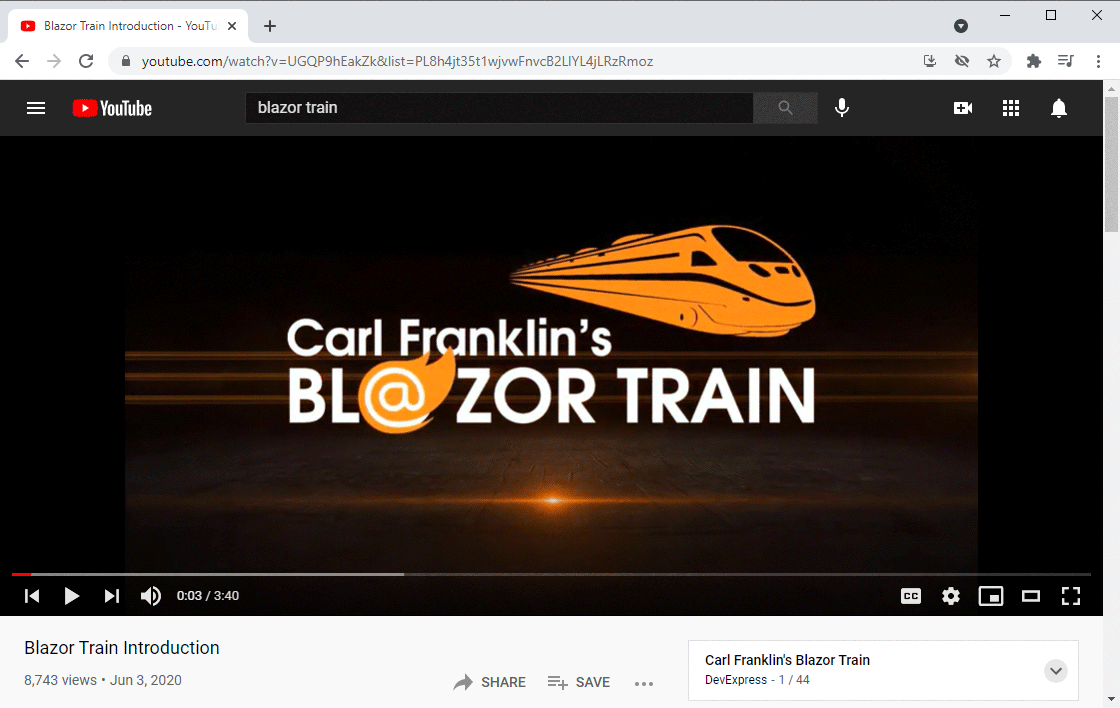The height and width of the screenshot is (708, 1120).
Task: Click the browser forward arrow
Action: [x=54, y=61]
